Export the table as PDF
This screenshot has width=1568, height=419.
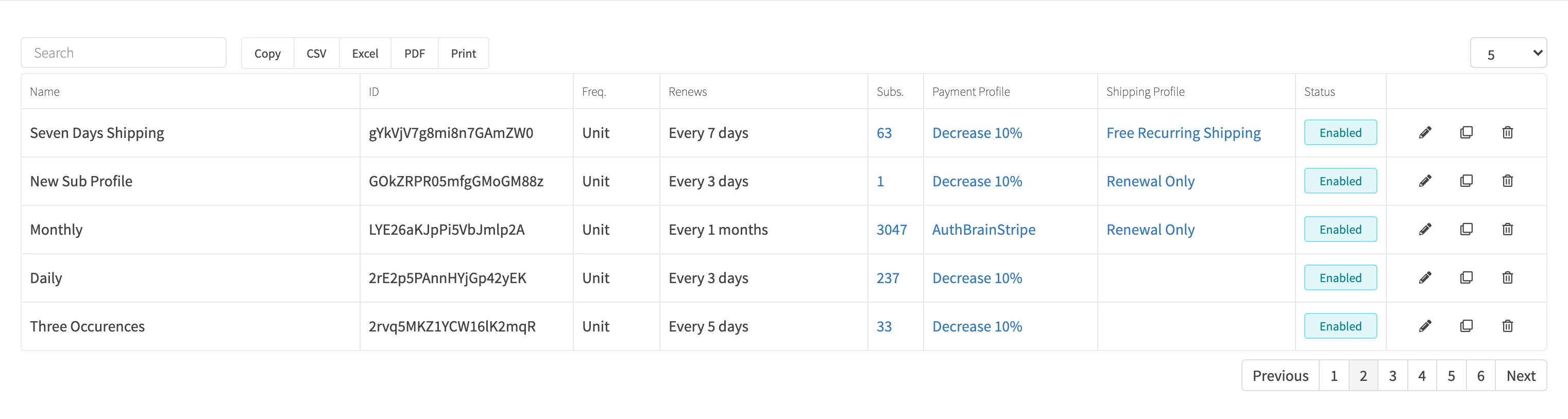pos(415,54)
